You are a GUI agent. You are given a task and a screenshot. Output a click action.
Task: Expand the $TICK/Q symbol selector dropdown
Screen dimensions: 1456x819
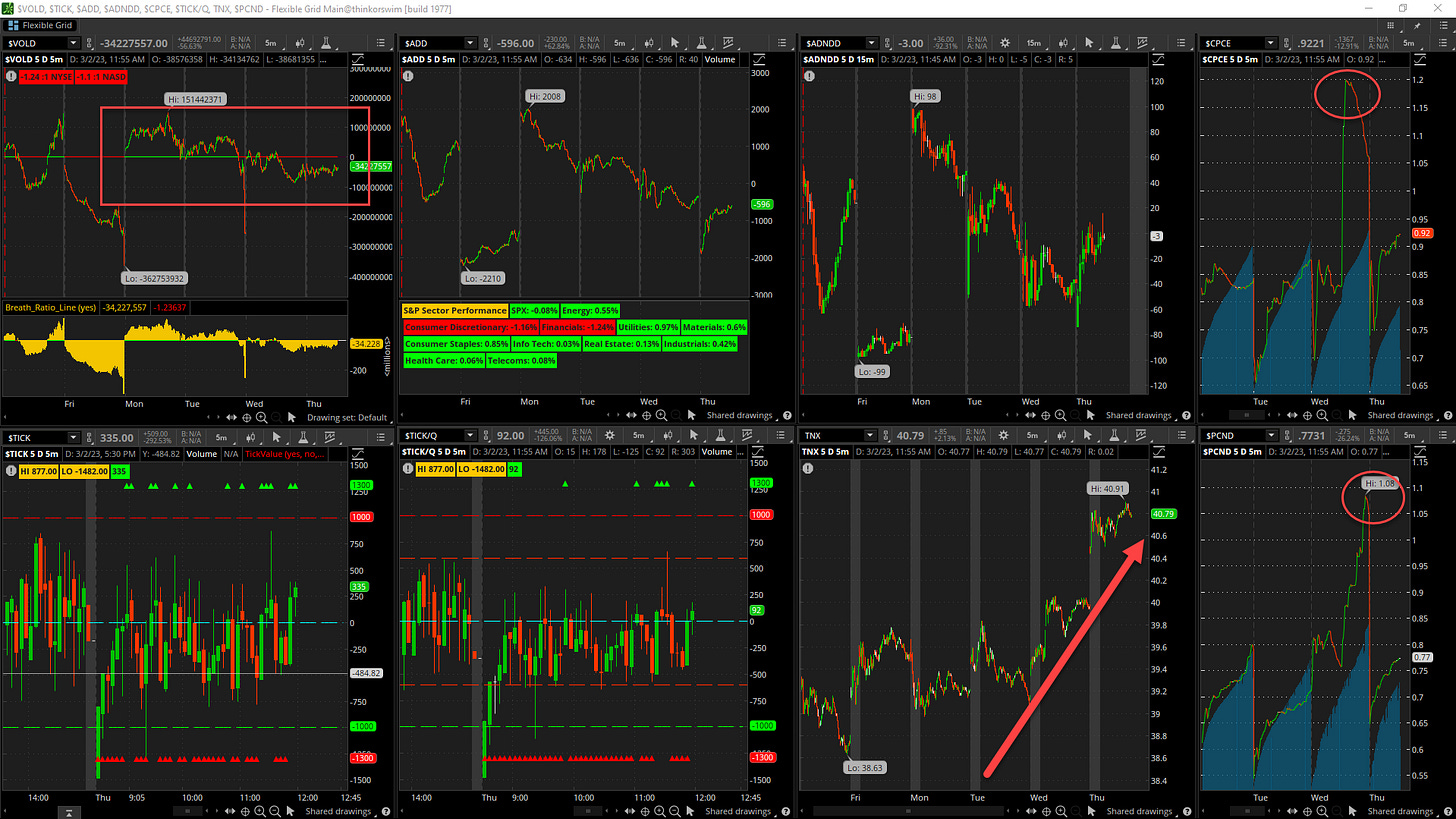(471, 437)
